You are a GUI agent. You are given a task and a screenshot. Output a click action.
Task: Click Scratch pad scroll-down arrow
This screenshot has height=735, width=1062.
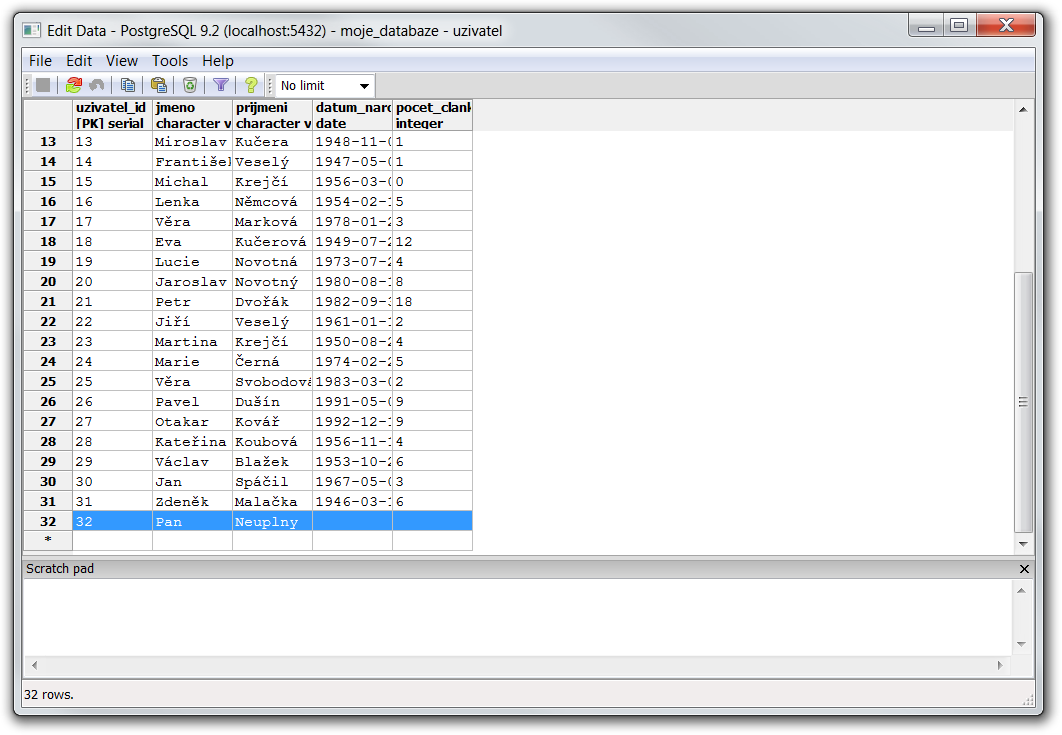(1021, 644)
